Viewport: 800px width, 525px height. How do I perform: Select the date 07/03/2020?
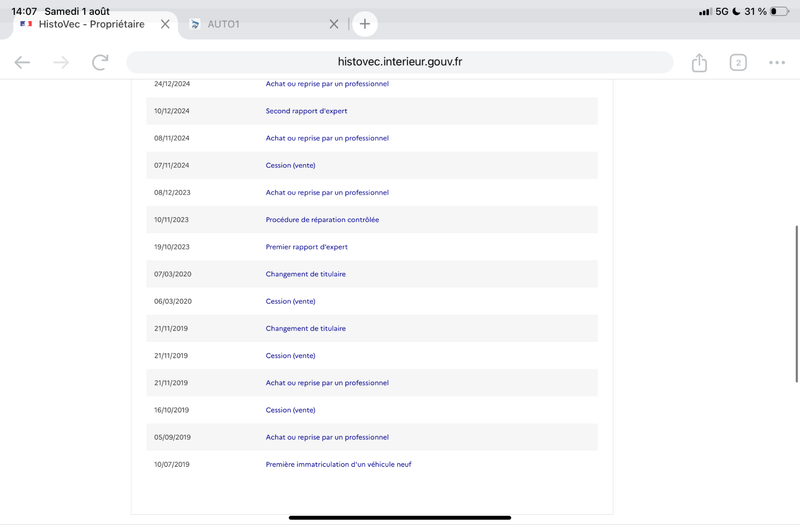173,274
